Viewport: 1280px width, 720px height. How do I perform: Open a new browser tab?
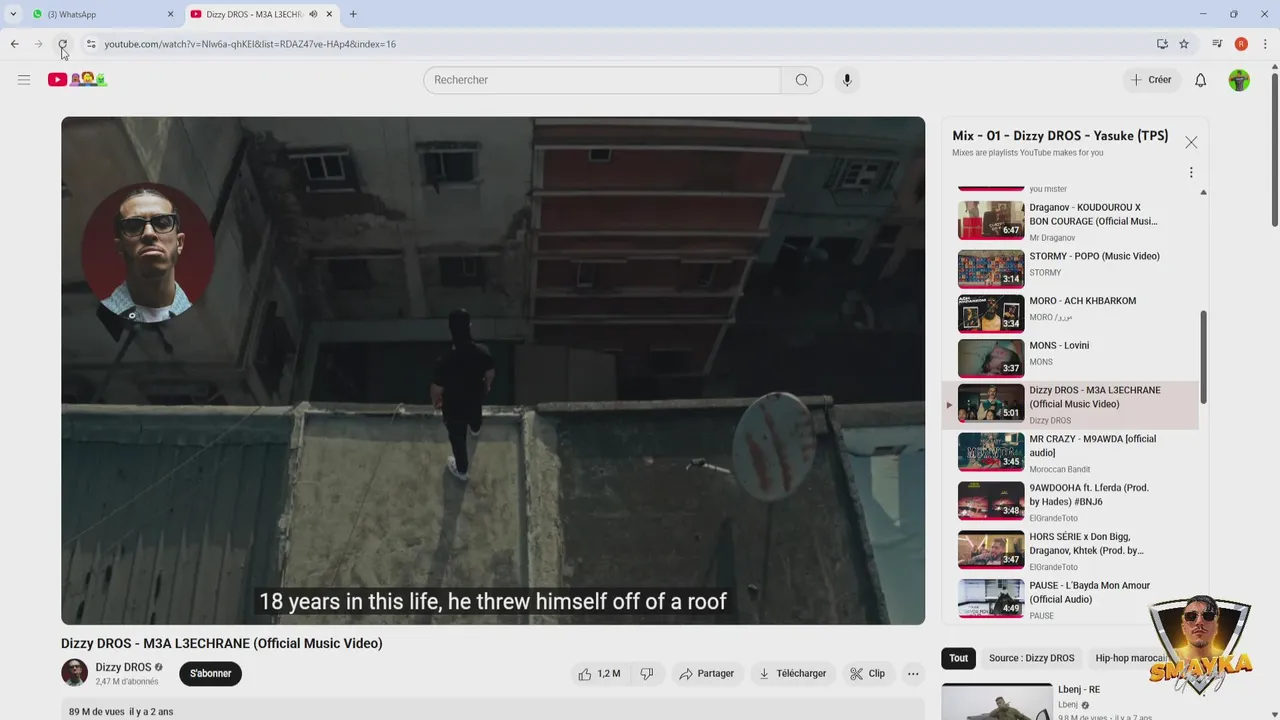353,14
